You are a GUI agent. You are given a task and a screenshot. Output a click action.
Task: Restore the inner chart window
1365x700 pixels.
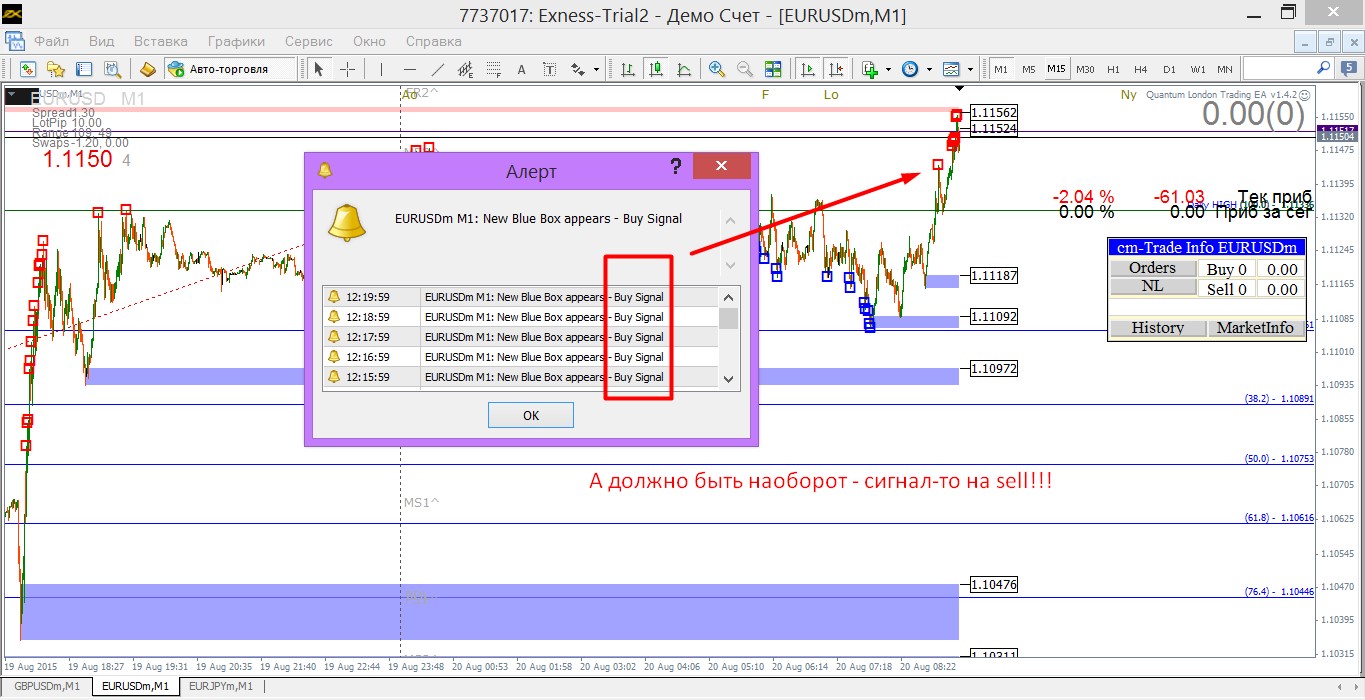tap(1329, 42)
